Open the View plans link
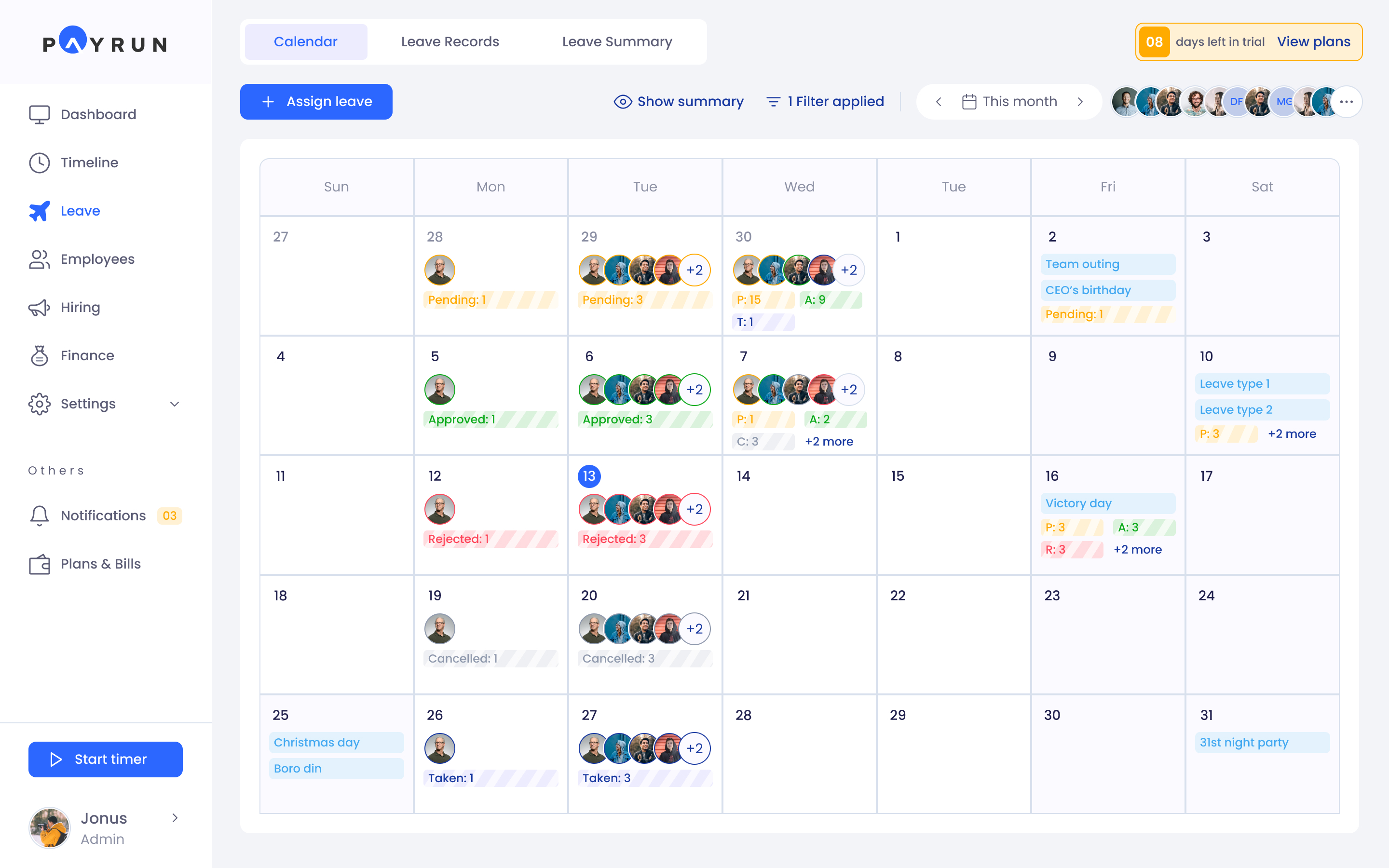The width and height of the screenshot is (1389, 868). coord(1313,42)
